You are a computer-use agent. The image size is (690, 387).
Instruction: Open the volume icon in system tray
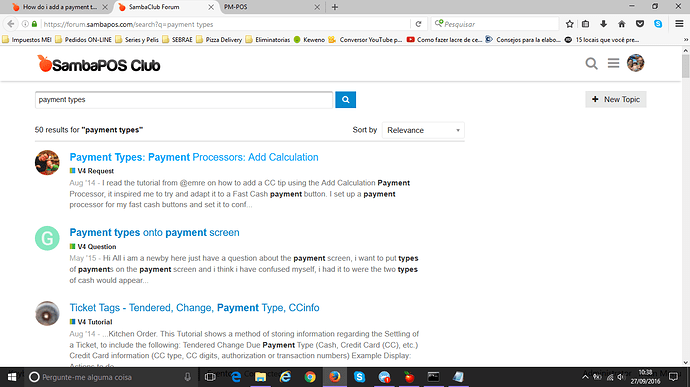coord(620,377)
